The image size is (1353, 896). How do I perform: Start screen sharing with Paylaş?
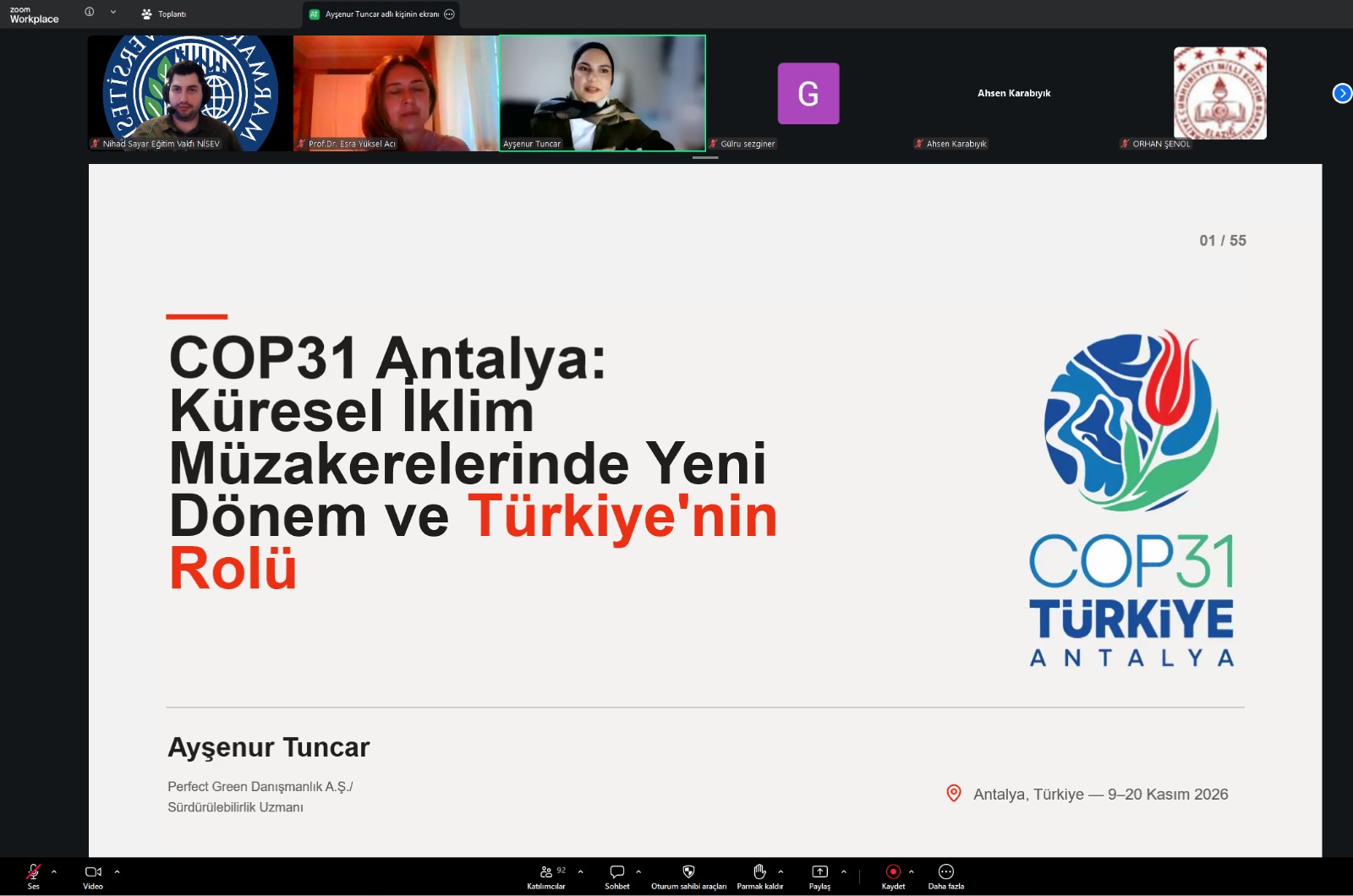tap(819, 877)
